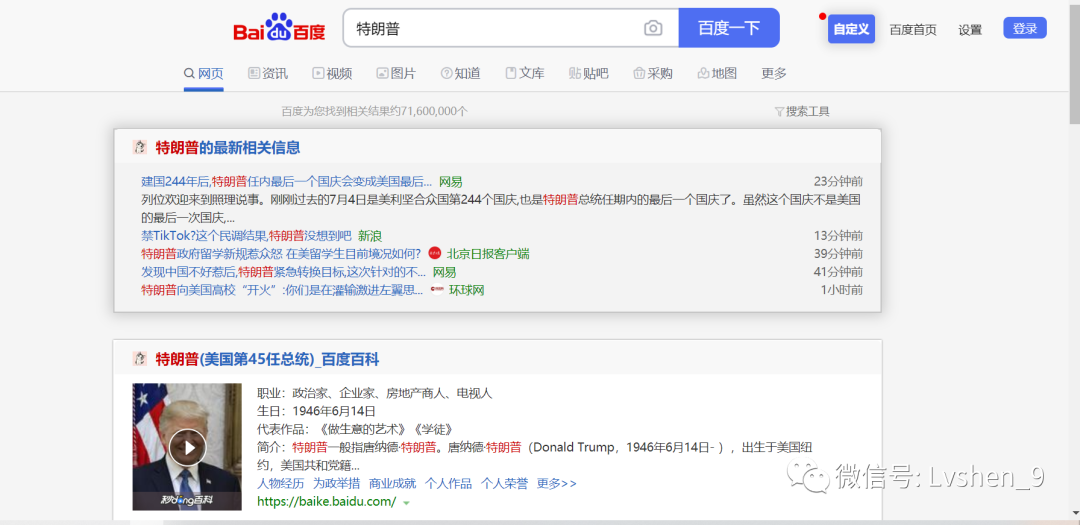Open 为政举措 section link
This screenshot has width=1080, height=525.
pyautogui.click(x=336, y=484)
